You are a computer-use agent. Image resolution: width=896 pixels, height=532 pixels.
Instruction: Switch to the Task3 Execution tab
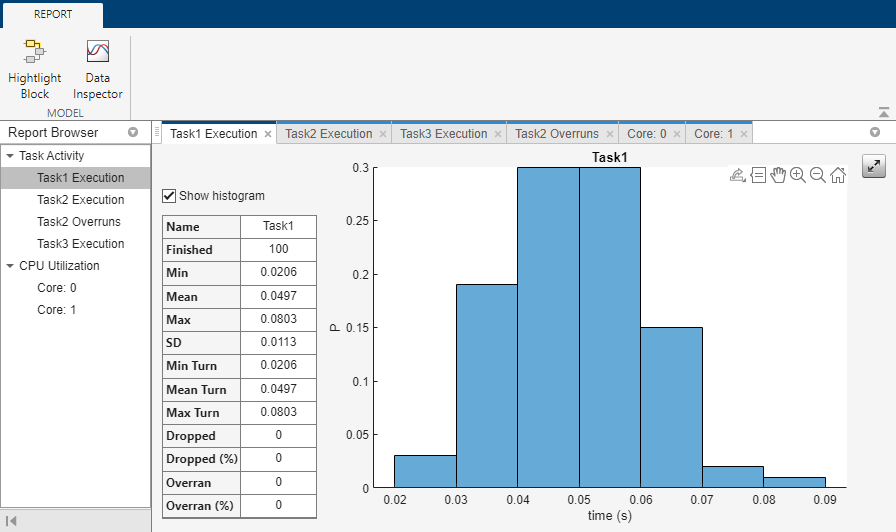coord(443,134)
